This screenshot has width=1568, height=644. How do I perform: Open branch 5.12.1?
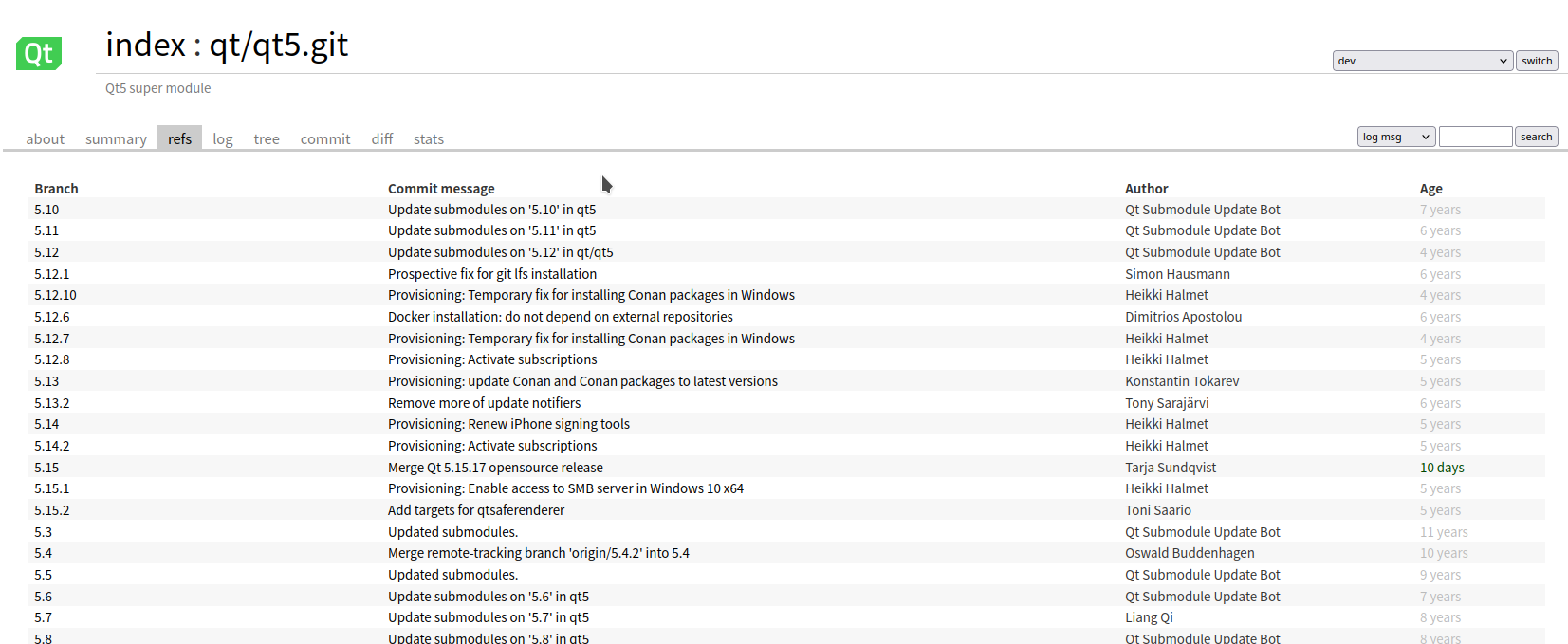(x=52, y=274)
